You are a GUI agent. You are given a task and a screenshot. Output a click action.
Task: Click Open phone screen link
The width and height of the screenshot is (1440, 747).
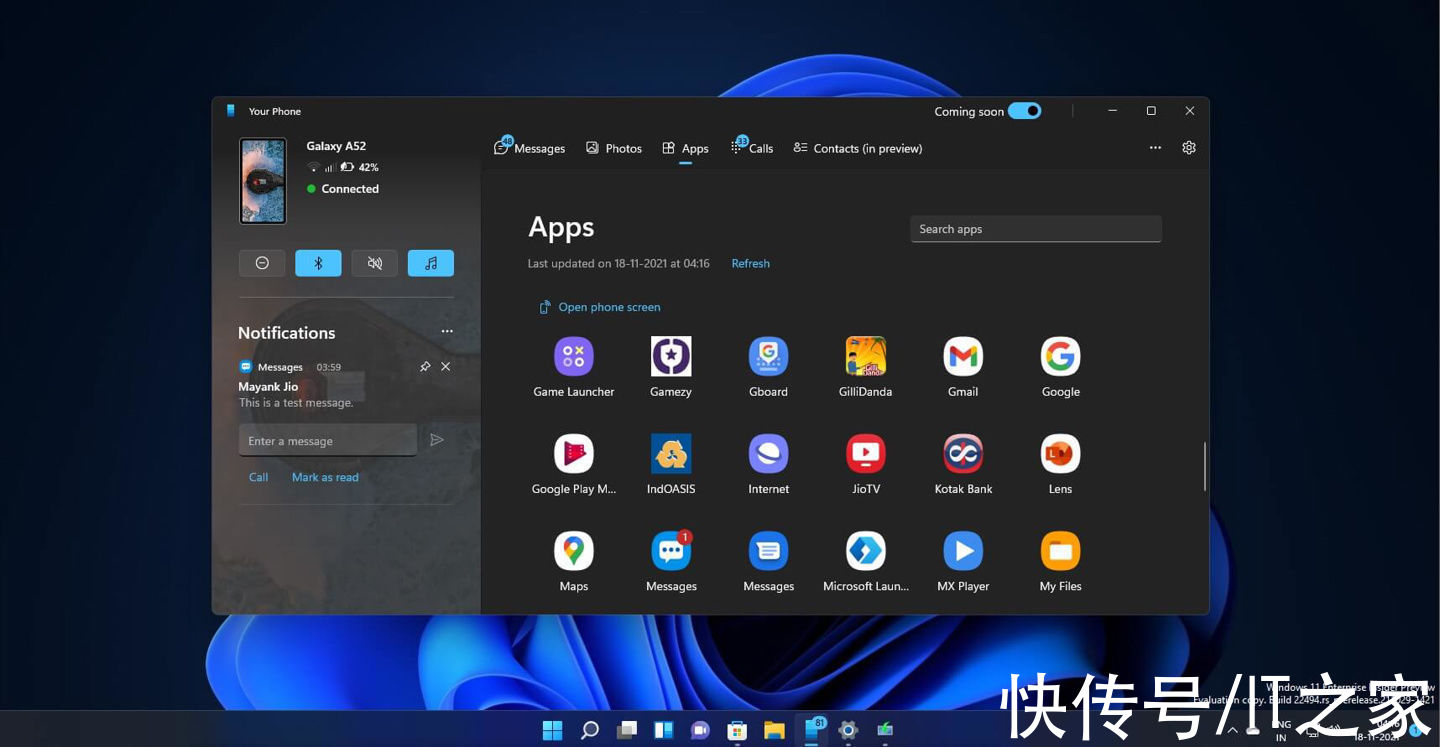(600, 307)
